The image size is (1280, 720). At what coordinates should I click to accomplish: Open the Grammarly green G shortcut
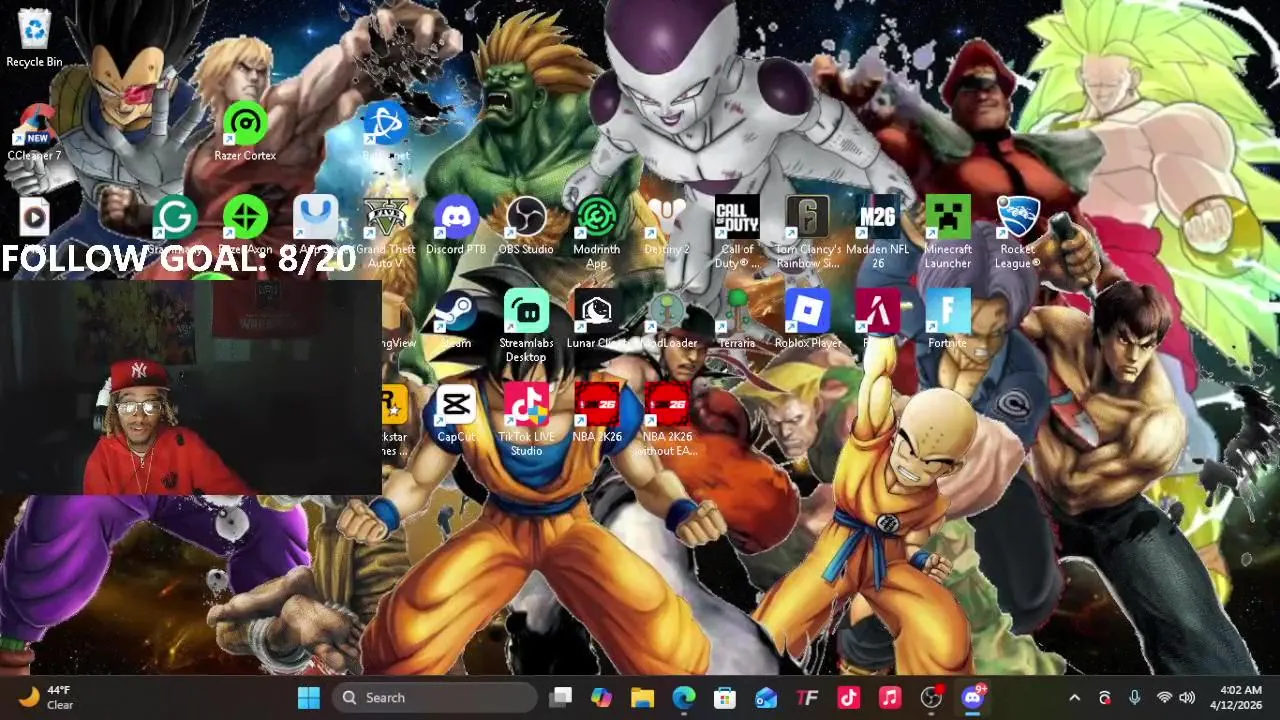tap(174, 225)
